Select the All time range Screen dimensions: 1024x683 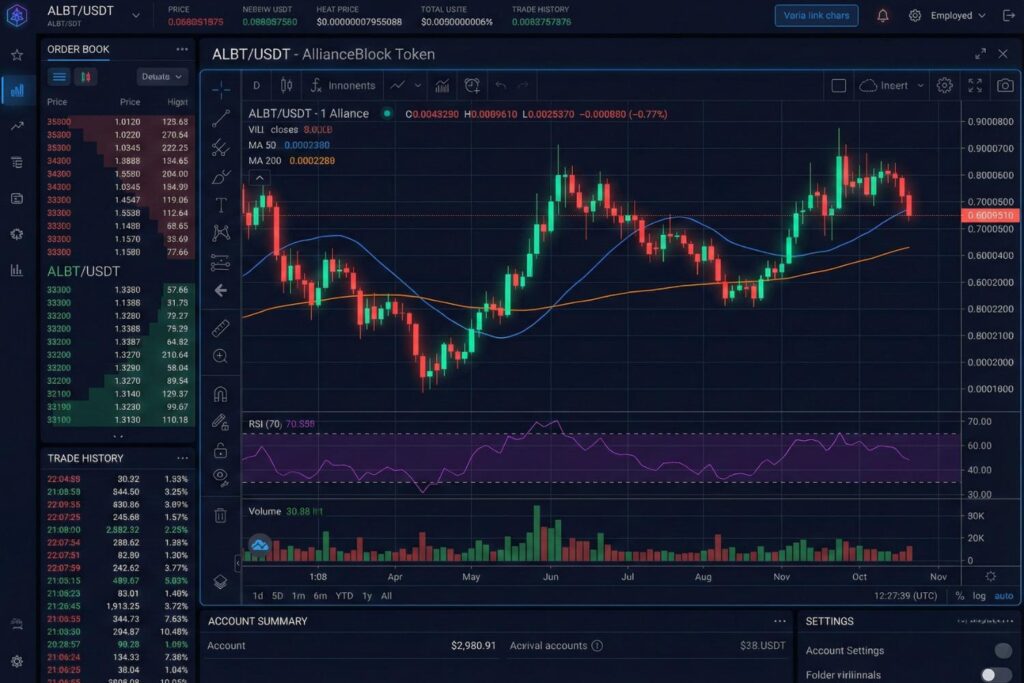pos(387,596)
